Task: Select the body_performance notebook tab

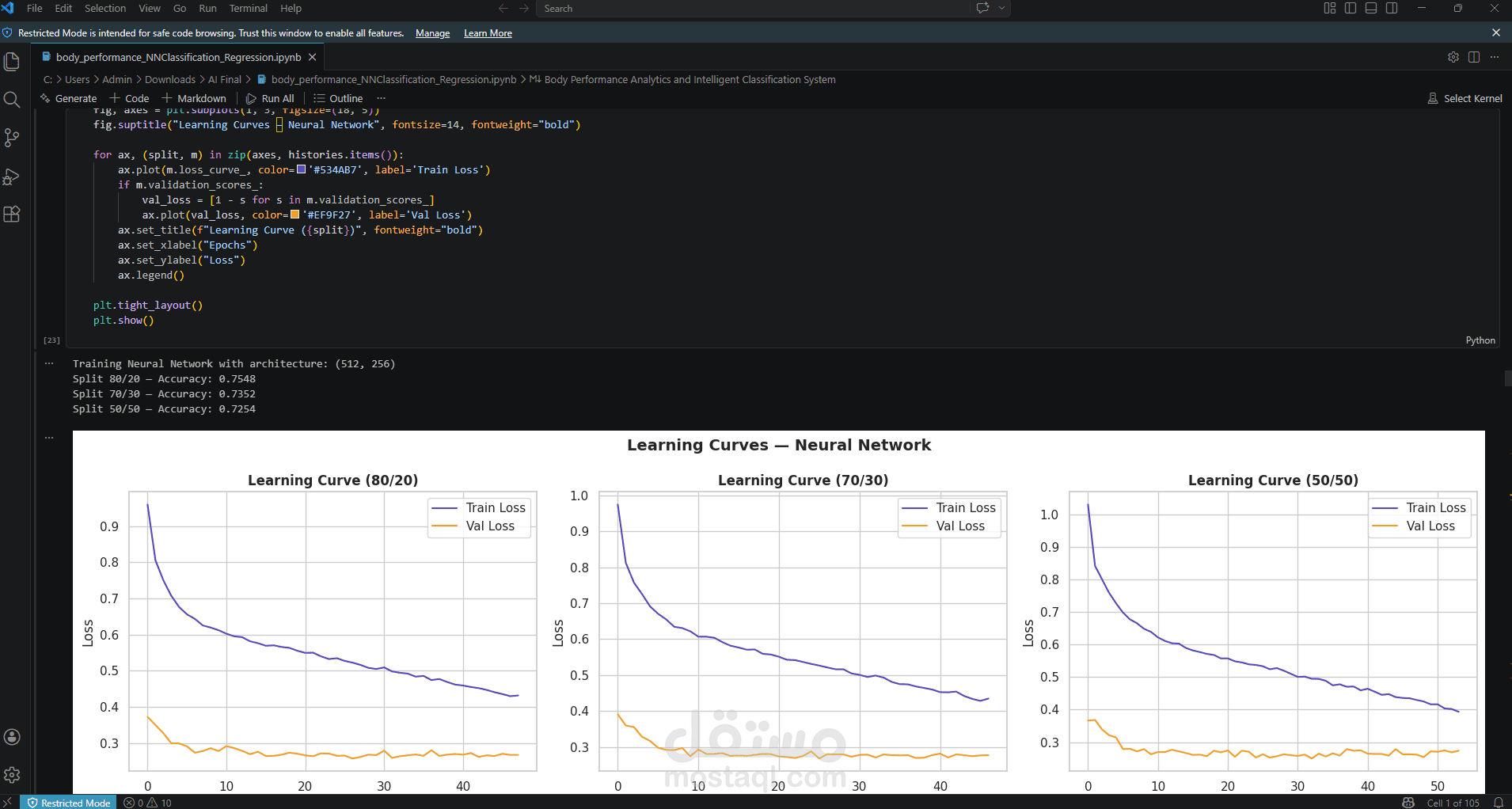Action: 178,57
